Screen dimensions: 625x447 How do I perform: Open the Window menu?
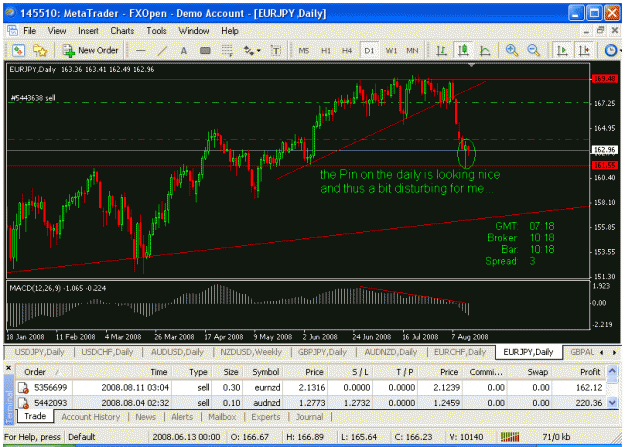click(x=194, y=31)
